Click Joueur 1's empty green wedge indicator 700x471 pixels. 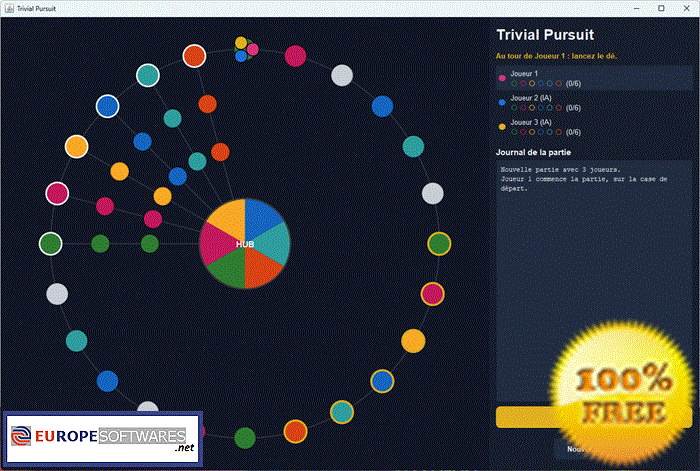point(514,83)
